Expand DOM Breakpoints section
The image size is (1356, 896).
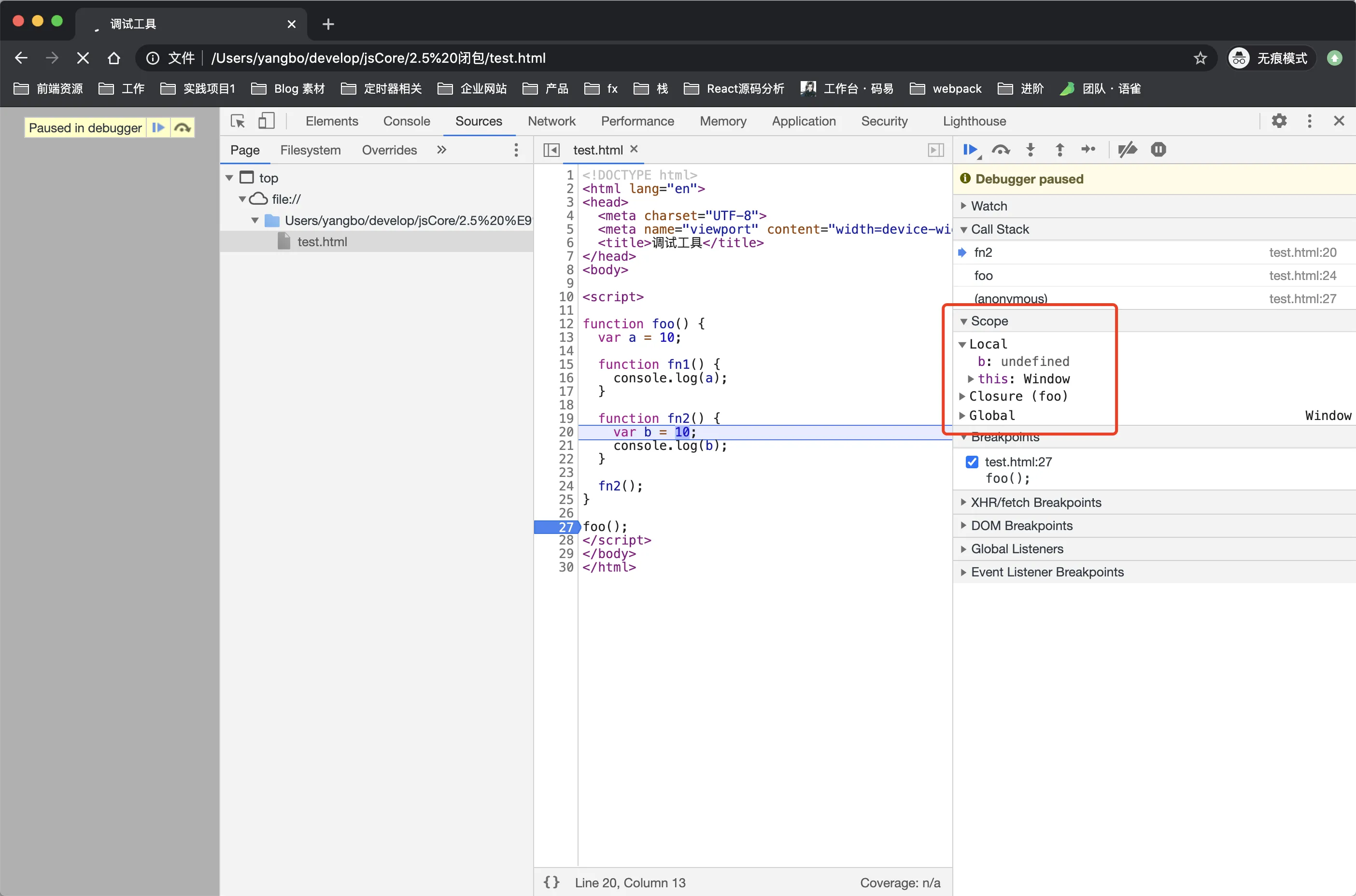pos(1154,526)
